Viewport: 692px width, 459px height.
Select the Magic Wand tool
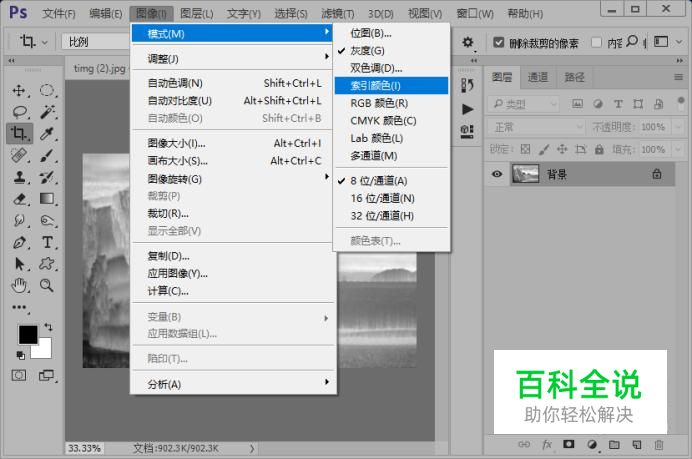click(46, 112)
